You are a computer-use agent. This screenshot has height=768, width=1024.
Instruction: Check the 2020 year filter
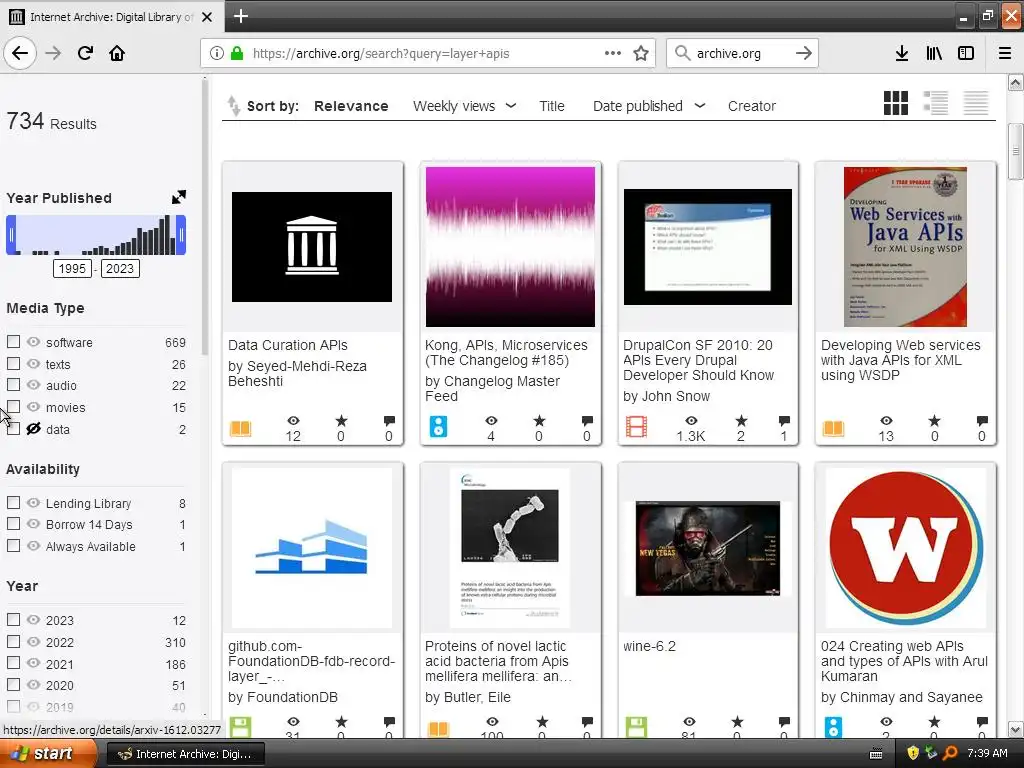(13, 684)
